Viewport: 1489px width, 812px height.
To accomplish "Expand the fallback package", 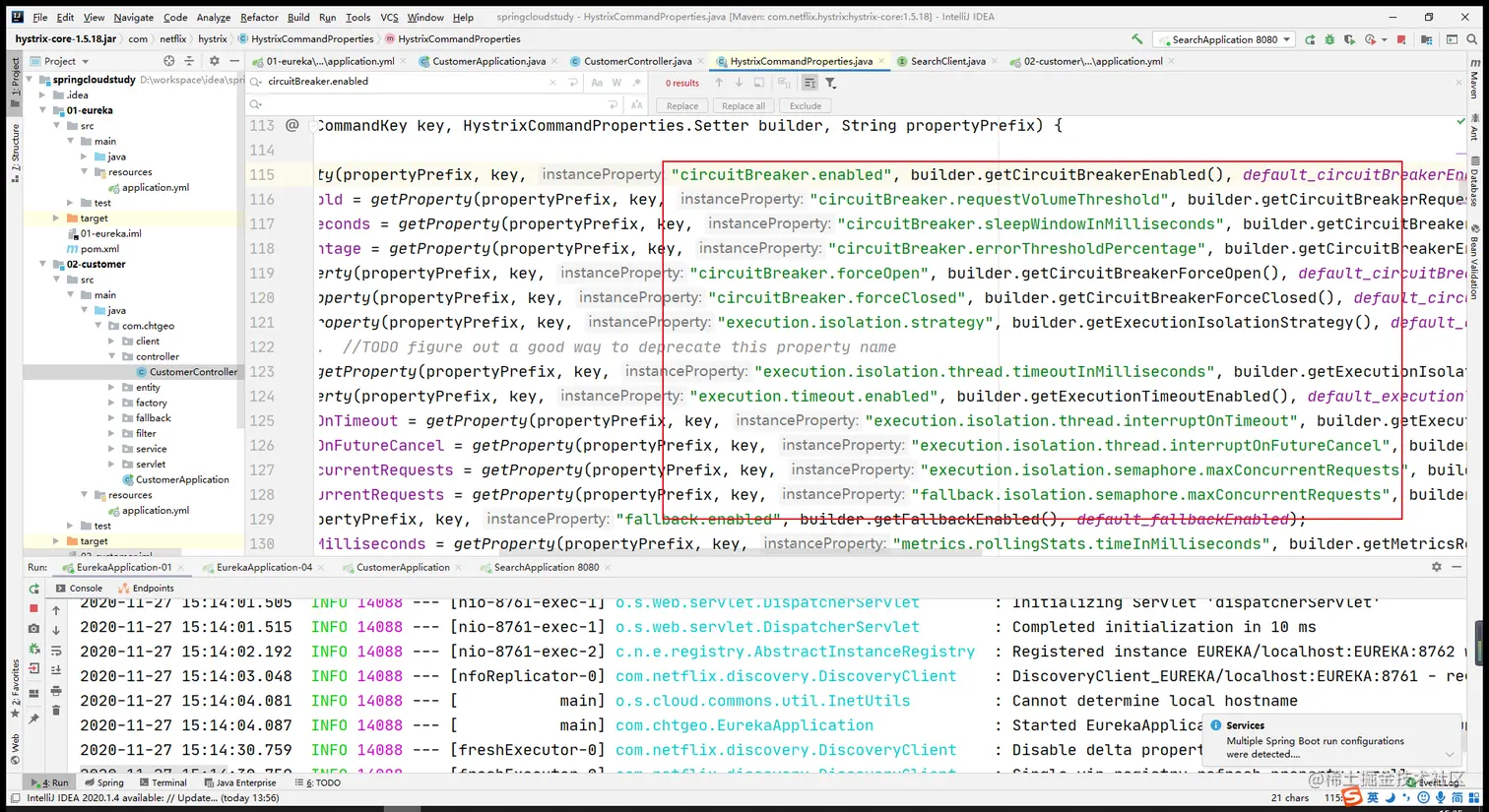I will click(x=112, y=418).
